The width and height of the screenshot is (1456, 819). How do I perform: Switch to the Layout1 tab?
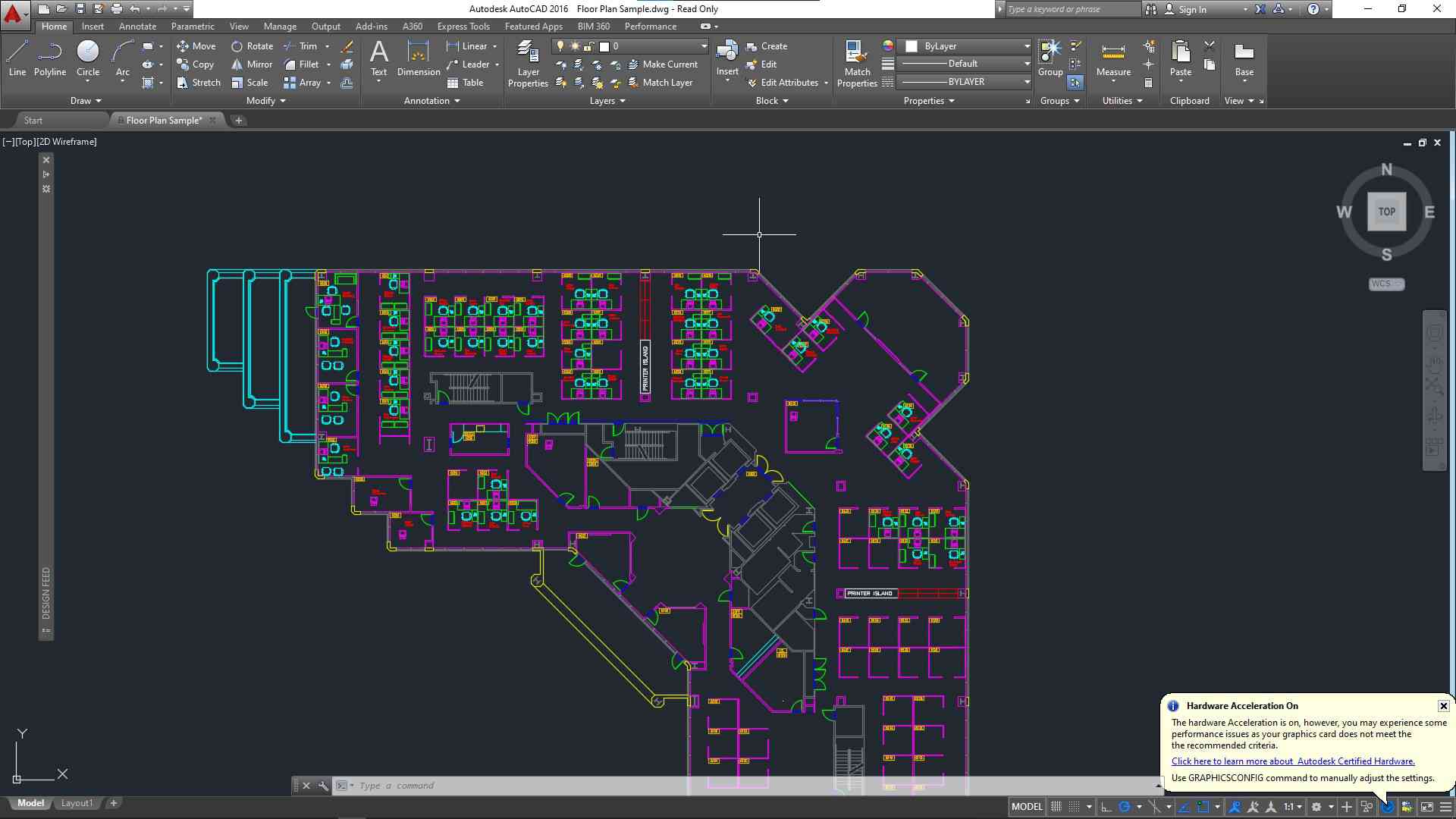(77, 803)
